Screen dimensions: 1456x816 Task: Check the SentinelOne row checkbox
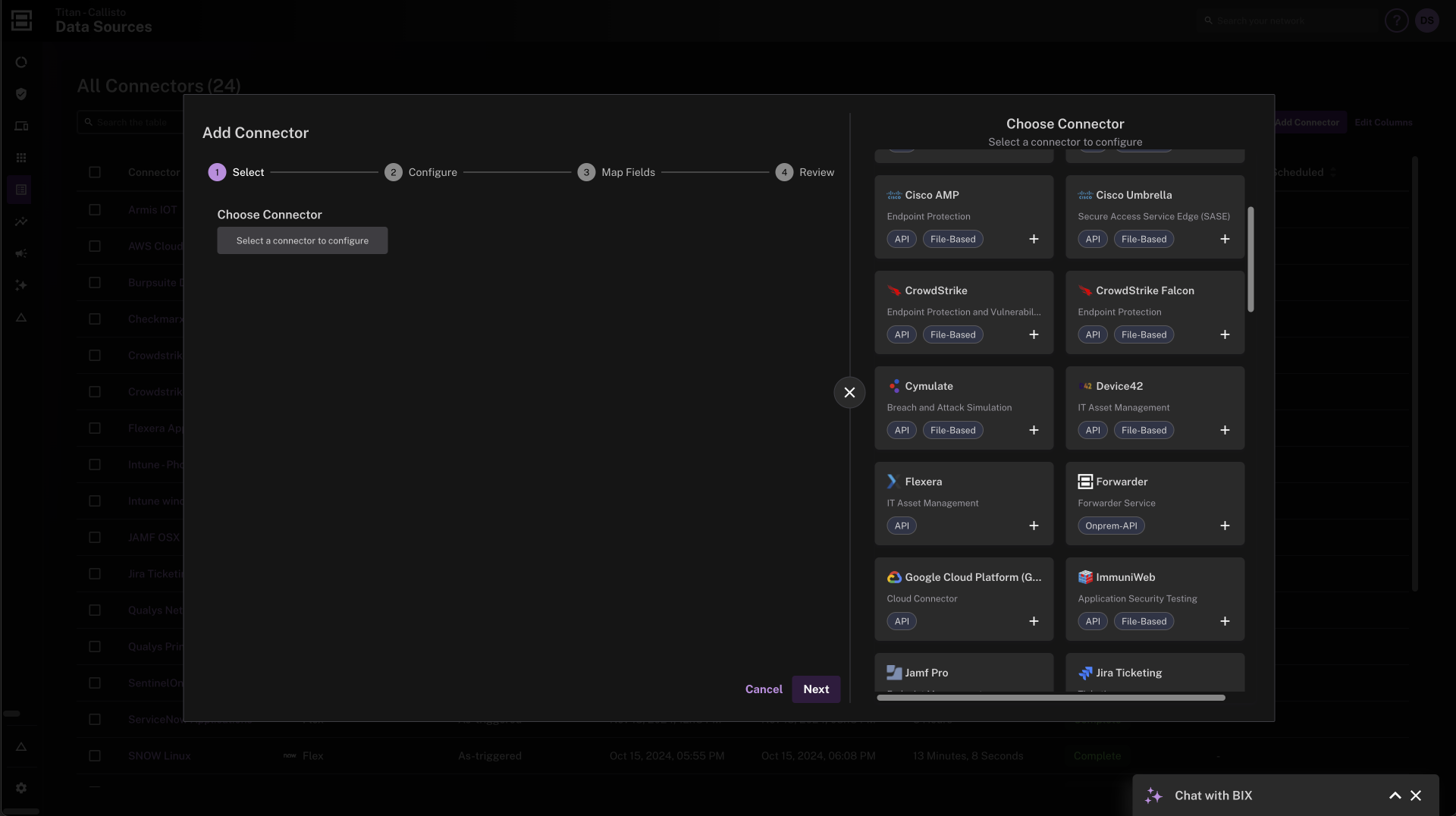point(95,683)
